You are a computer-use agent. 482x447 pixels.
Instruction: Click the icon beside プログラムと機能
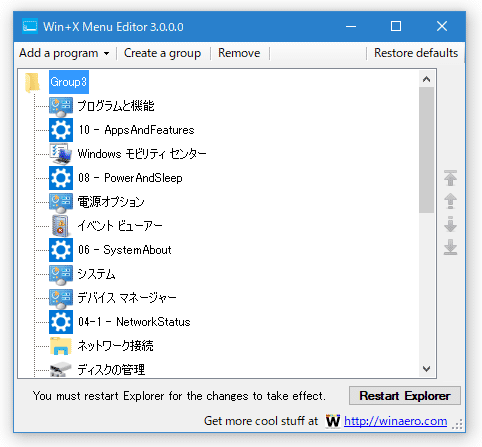pos(61,106)
